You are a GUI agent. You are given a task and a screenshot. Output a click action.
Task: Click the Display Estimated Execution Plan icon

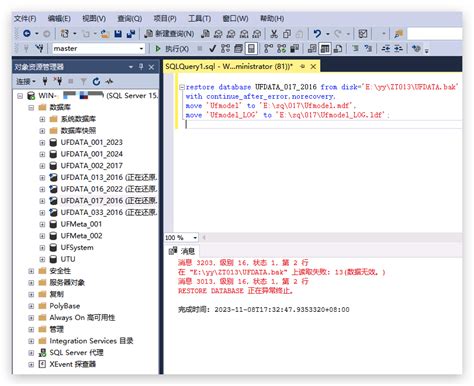tap(225, 49)
